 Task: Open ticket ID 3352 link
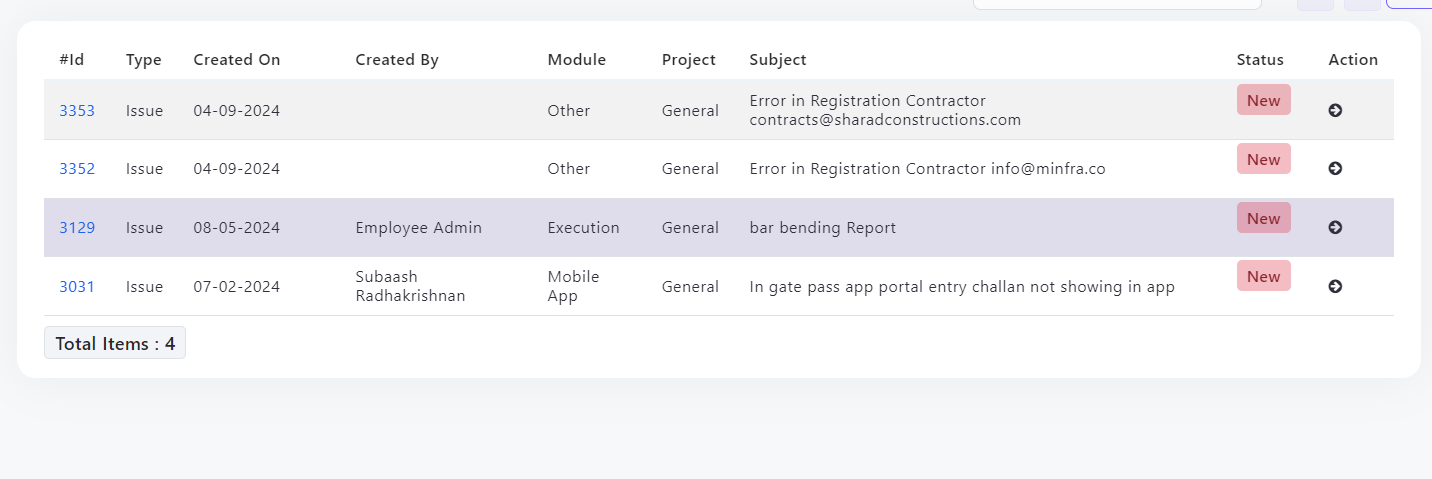click(77, 168)
